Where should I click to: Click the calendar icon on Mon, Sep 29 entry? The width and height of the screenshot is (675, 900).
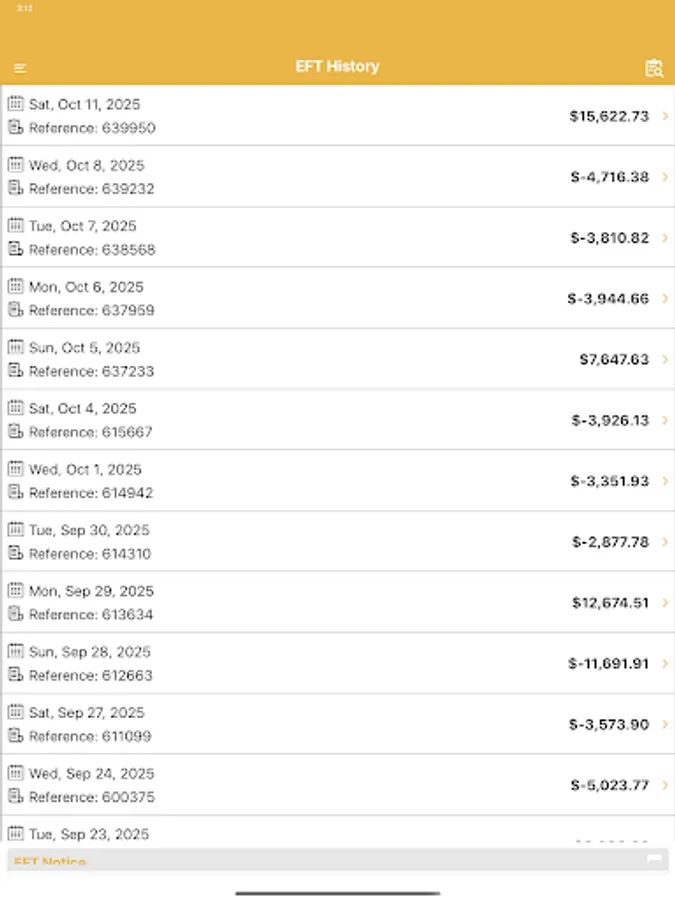(15, 590)
